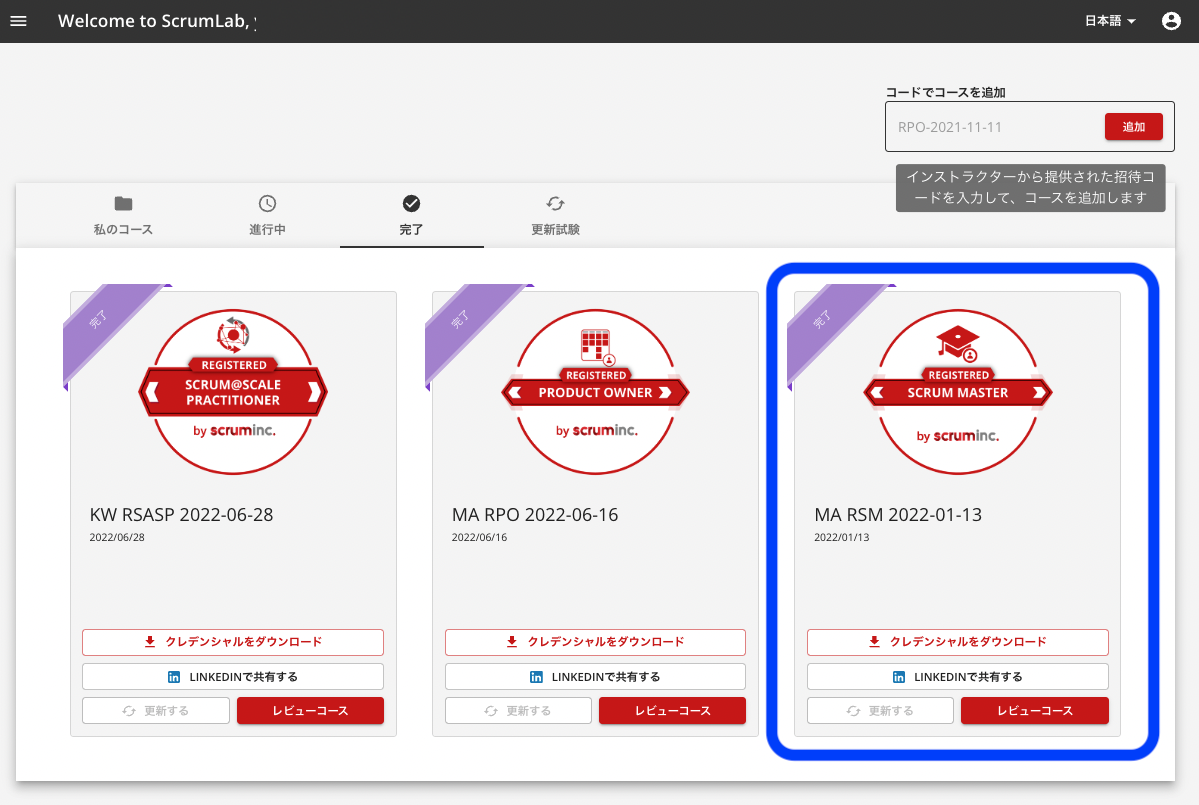Click the Welcome to ScrumLab header title
The image size is (1199, 805).
tap(158, 21)
